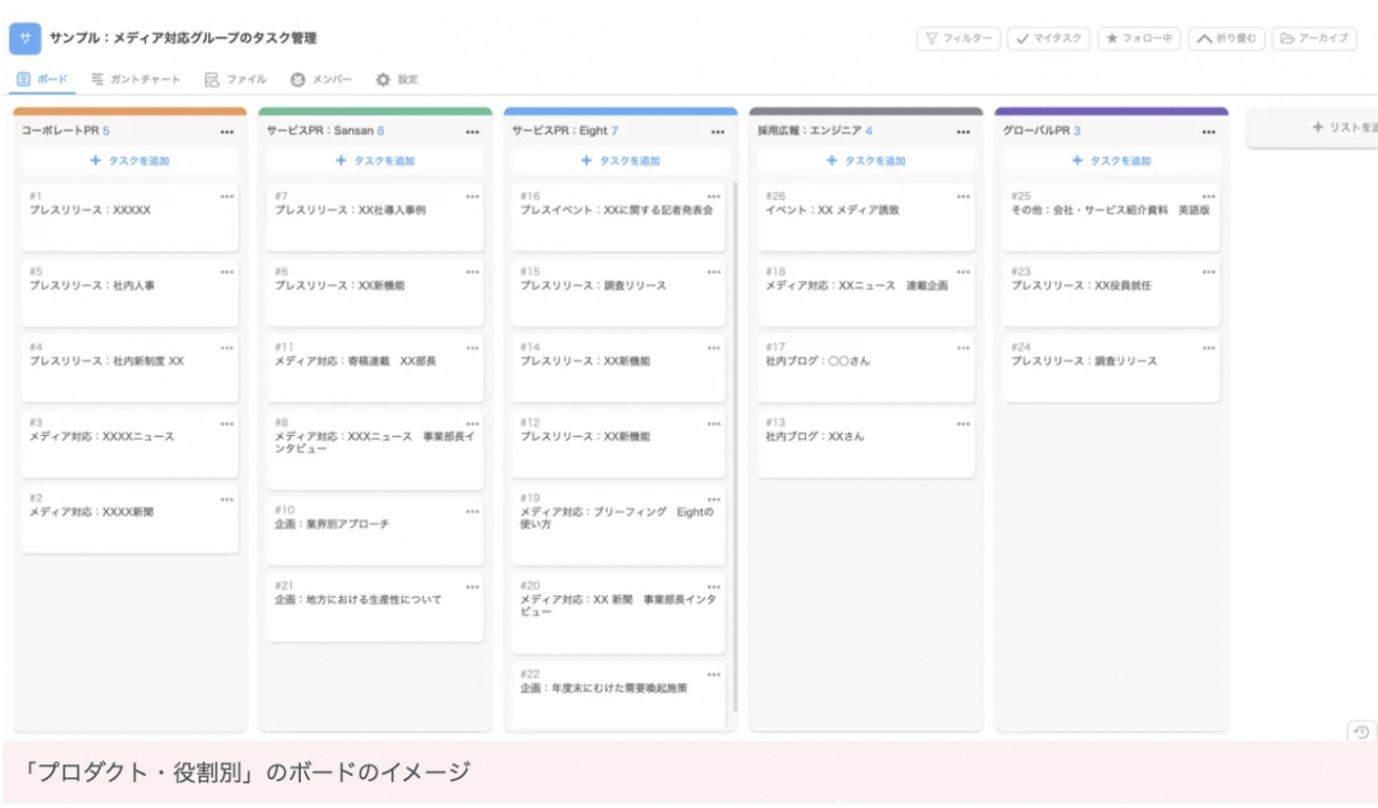Screen dimensions: 1378x808
Task: Open card 企画：業界別アプローチ
Action: pyautogui.click(x=375, y=531)
